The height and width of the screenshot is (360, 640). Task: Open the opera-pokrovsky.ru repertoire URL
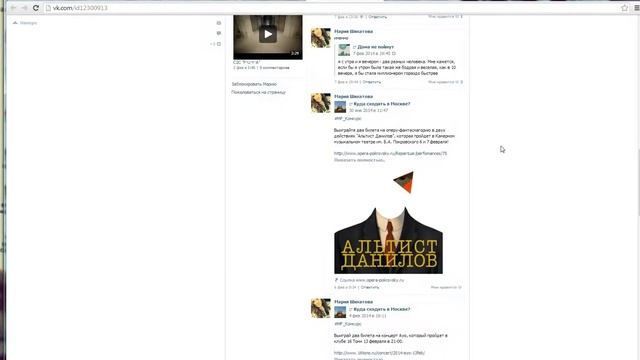coord(390,153)
